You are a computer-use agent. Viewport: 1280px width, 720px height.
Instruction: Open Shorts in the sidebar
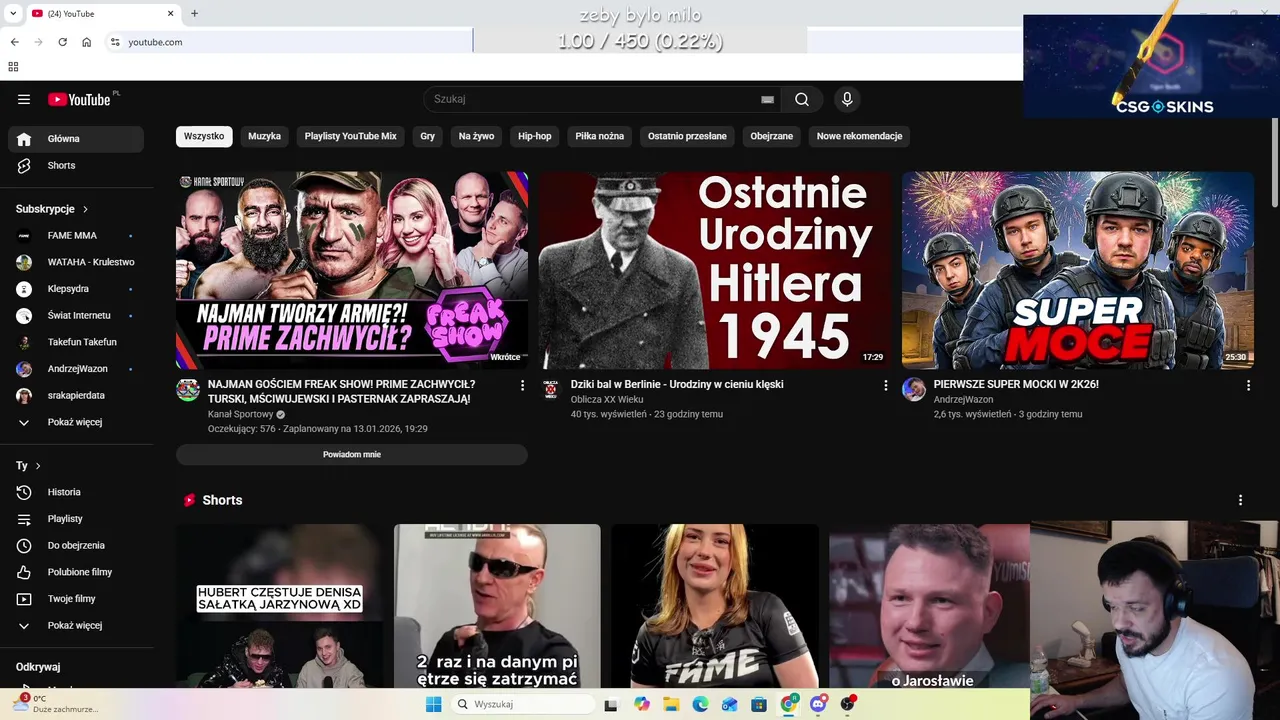click(x=76, y=166)
